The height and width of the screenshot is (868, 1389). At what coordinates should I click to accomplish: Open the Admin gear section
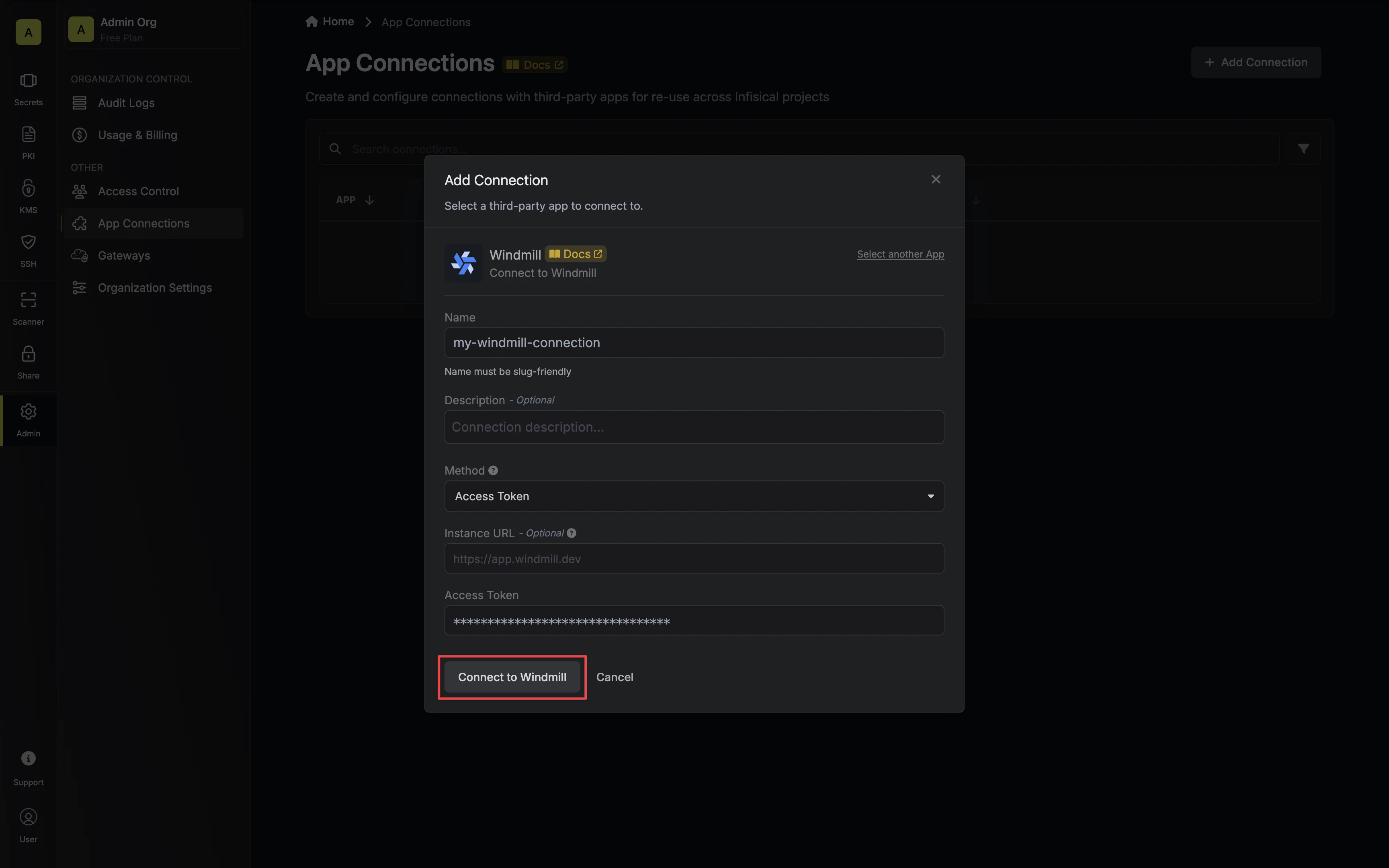[28, 420]
